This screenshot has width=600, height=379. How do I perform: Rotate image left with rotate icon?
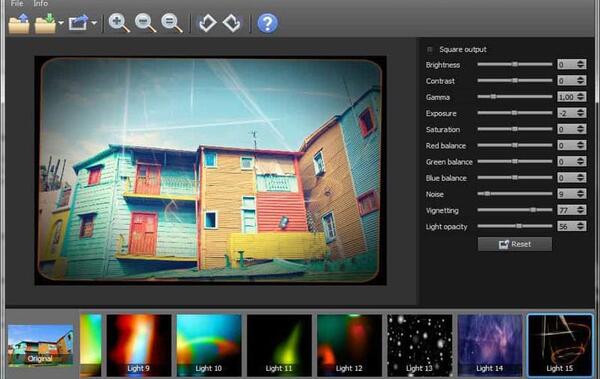[x=207, y=23]
